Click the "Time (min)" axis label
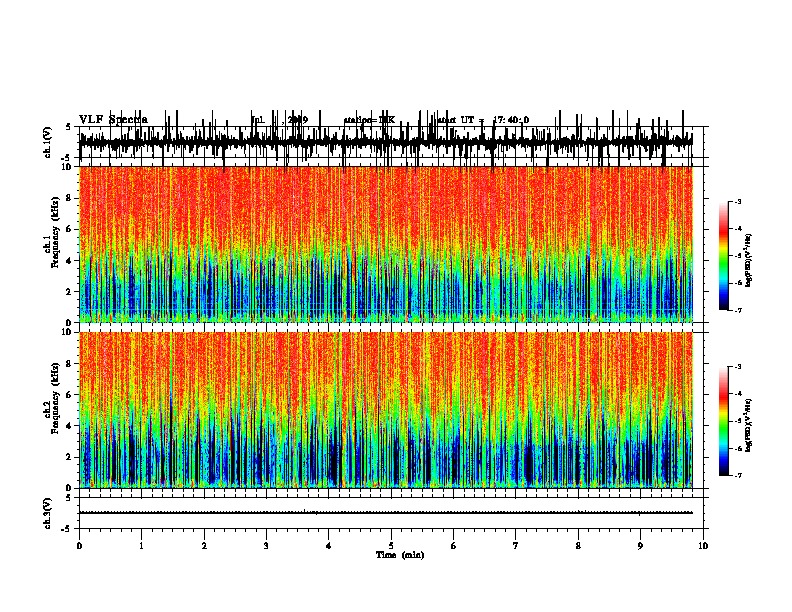Screen dimensions: 792x612 point(400,555)
